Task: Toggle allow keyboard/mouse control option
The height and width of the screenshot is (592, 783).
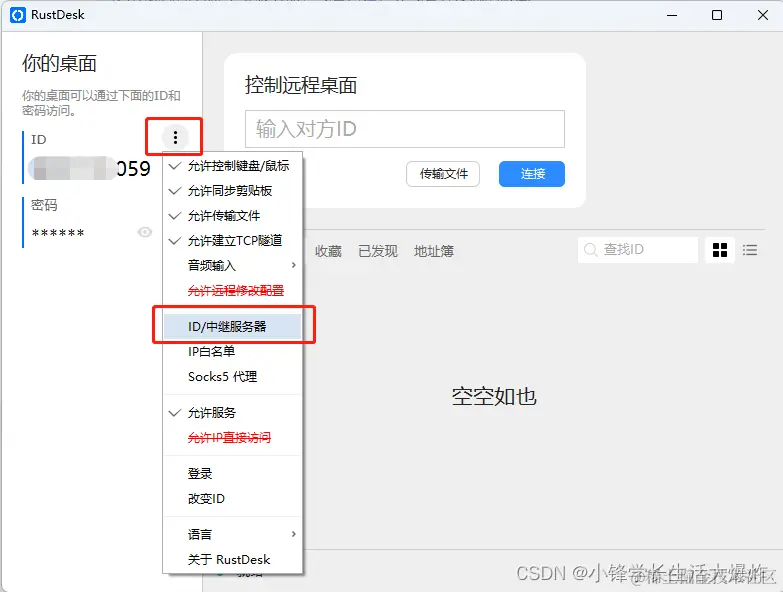Action: [233, 166]
